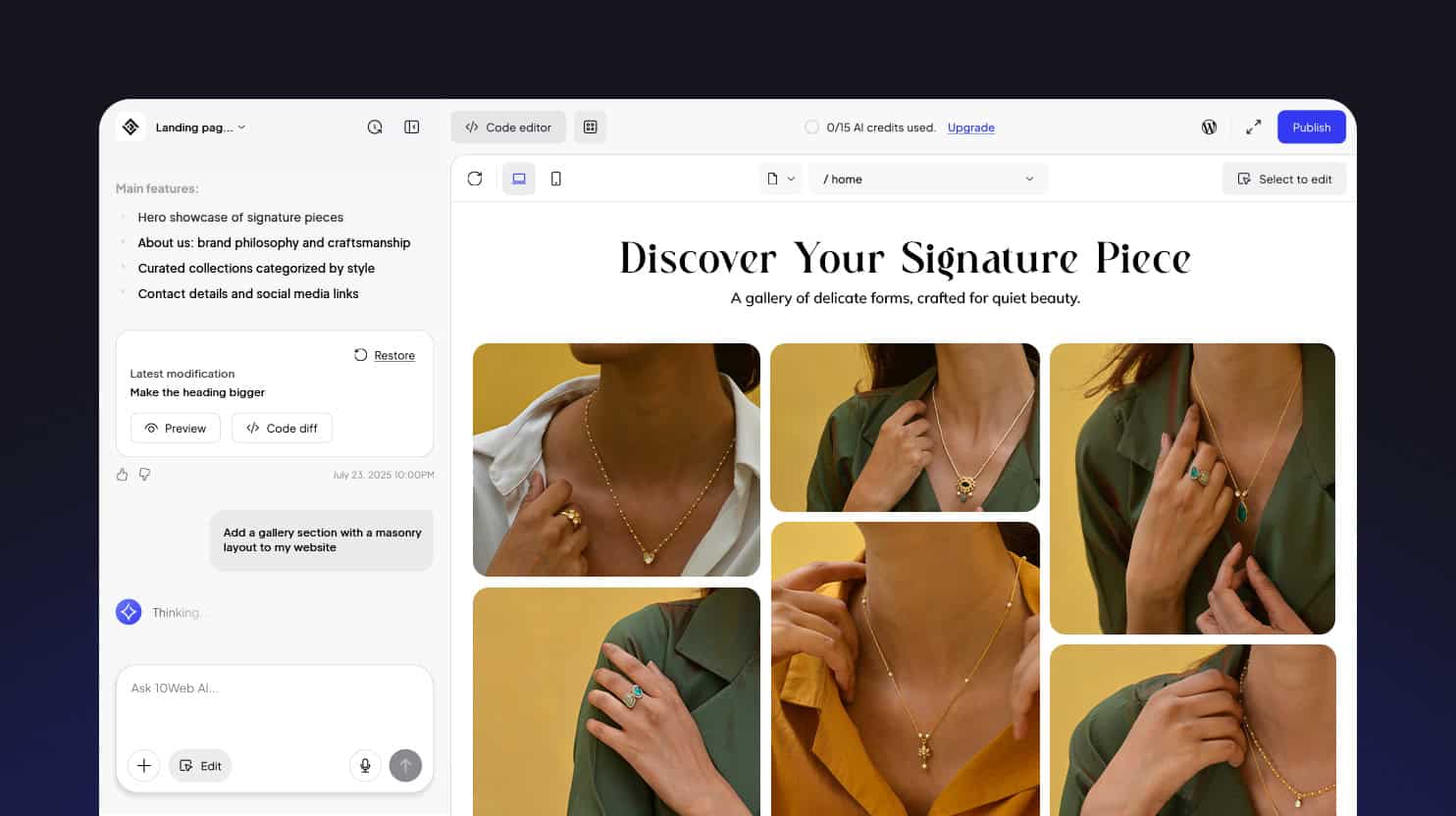
Task: Click the plus attachment button in chat
Action: point(144,766)
